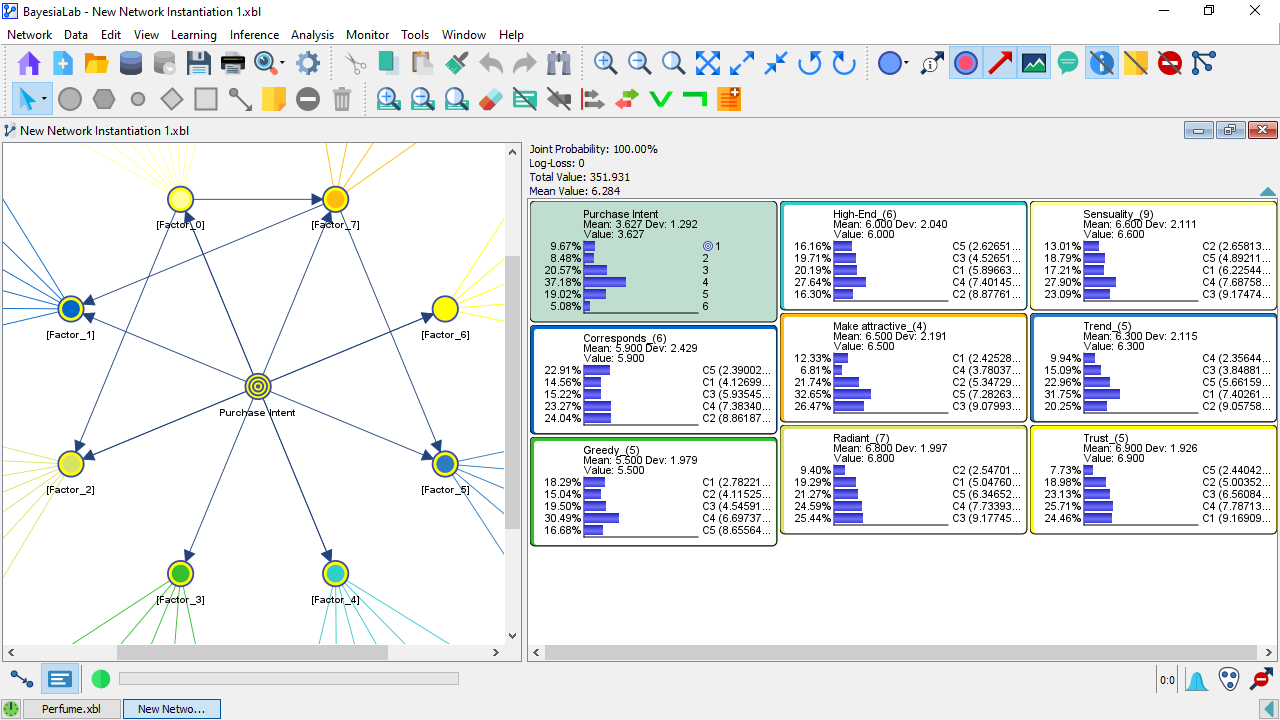Open the magnifier dropdown near the settings gear
Screen dimensions: 1280x720
pos(281,62)
